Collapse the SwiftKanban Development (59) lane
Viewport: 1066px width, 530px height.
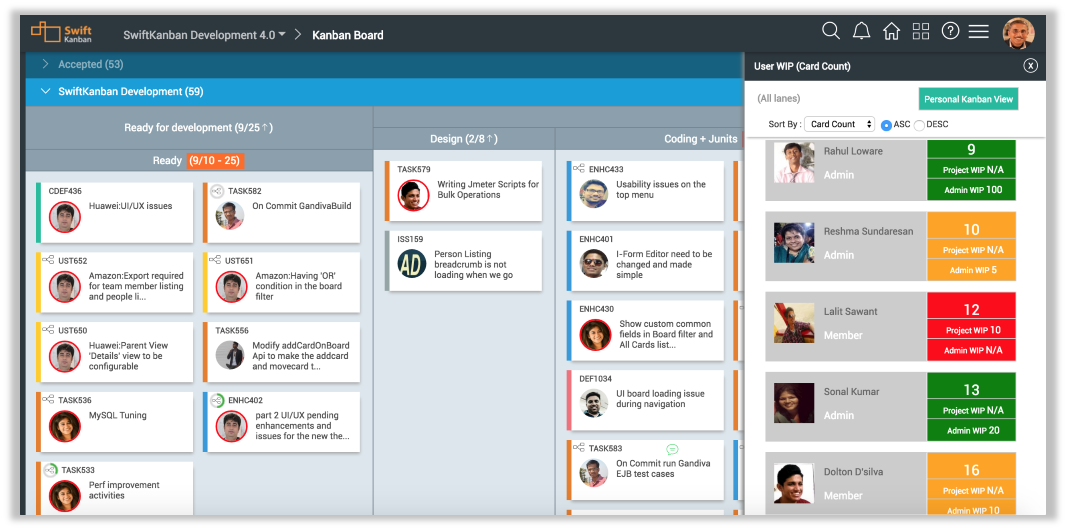coord(46,91)
